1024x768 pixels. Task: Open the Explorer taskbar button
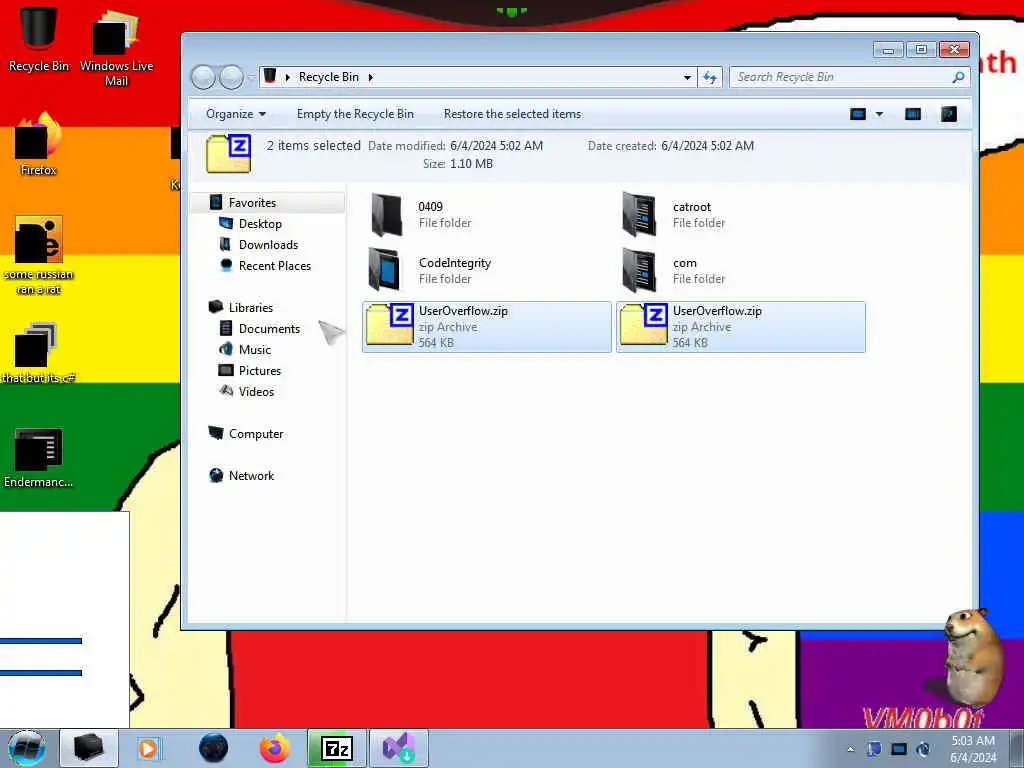89,748
